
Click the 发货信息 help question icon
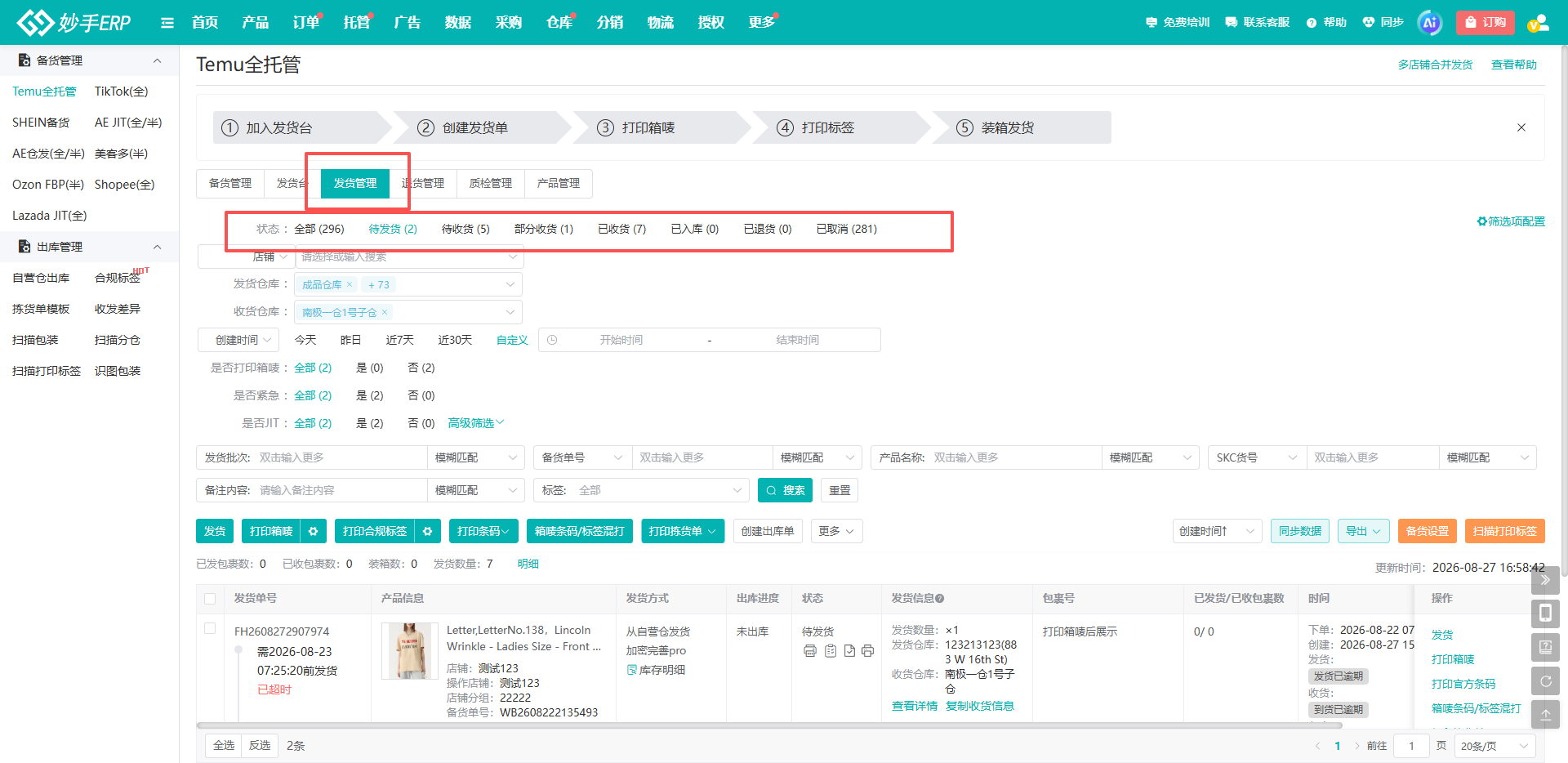coord(940,599)
